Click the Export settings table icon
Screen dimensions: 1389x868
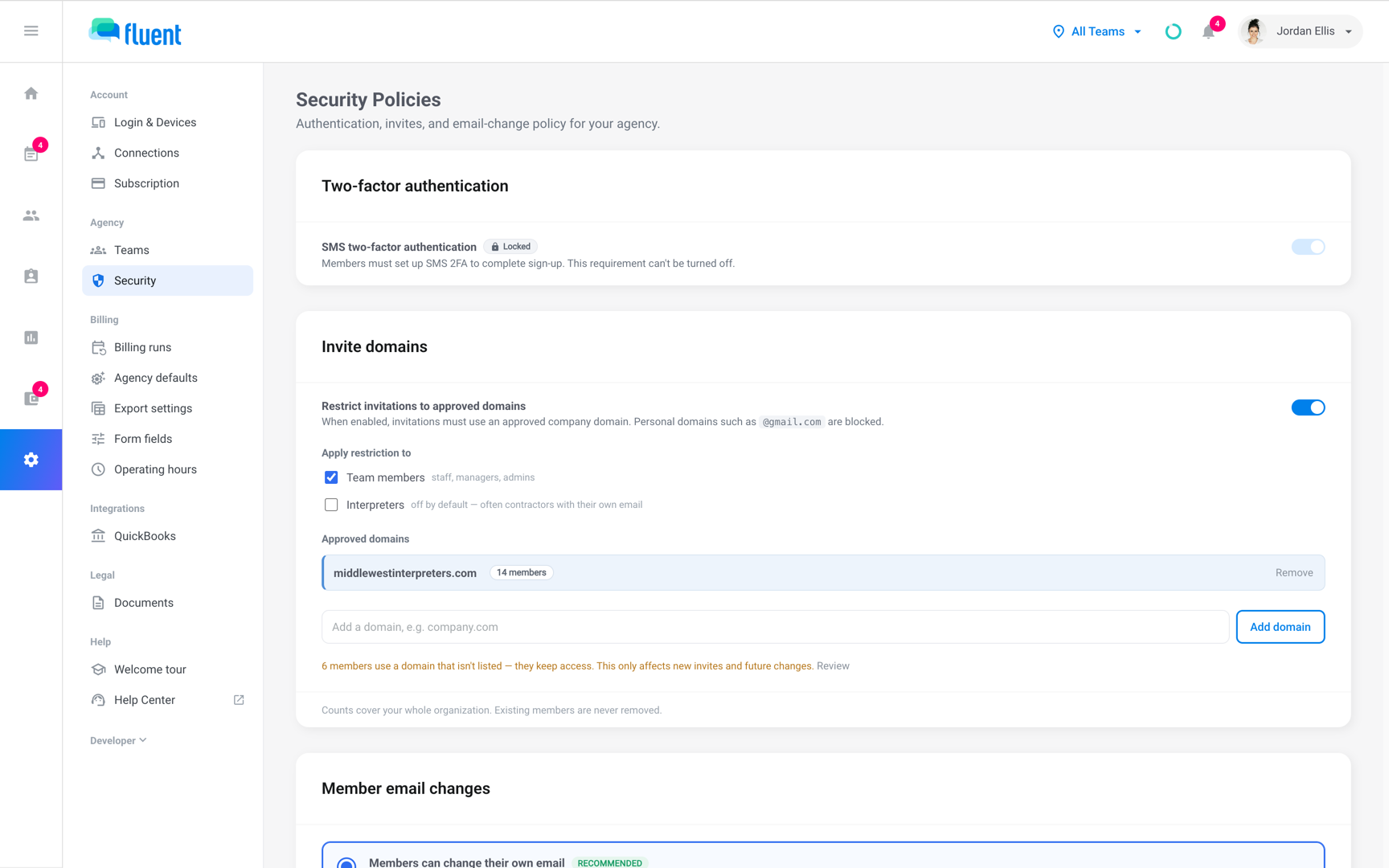[98, 408]
